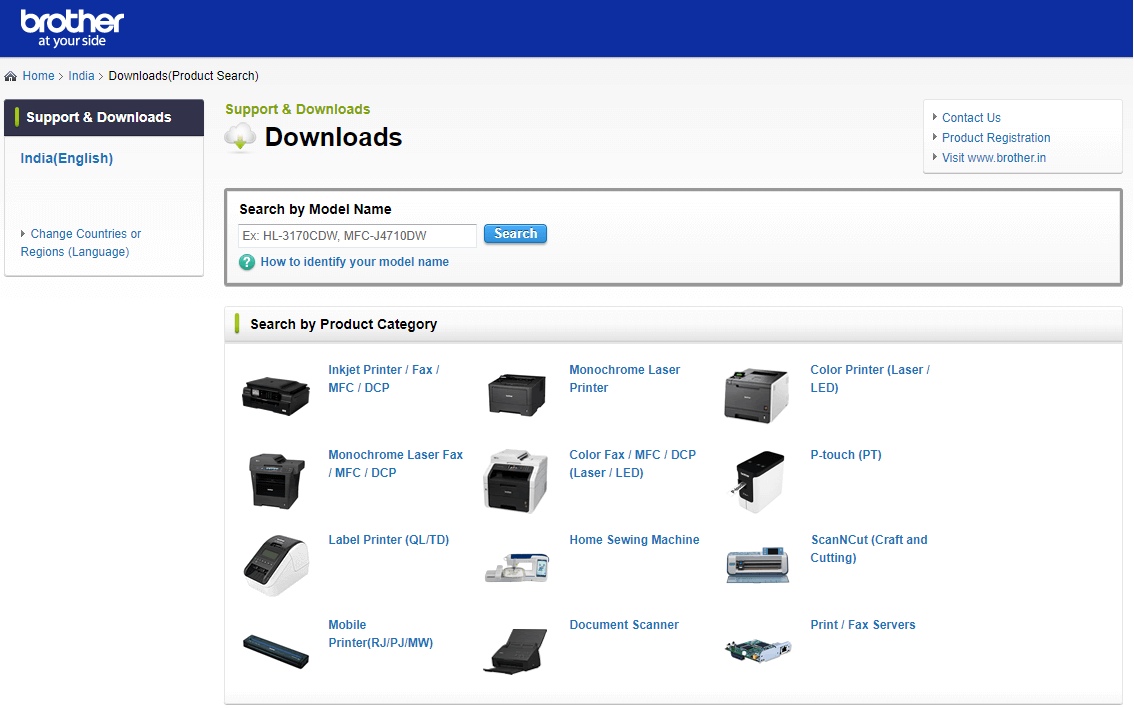Open Label Printer (QL/TD) category link

coord(388,540)
